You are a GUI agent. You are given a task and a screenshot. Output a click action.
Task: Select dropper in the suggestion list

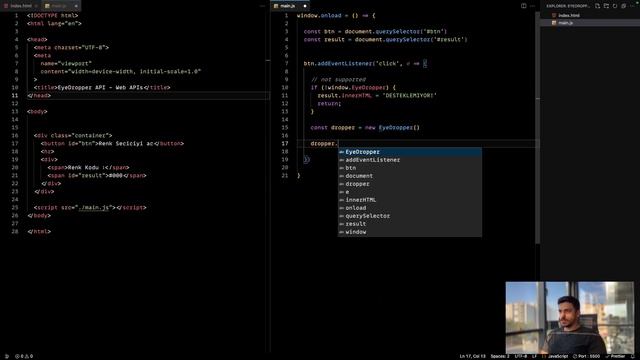(x=410, y=184)
